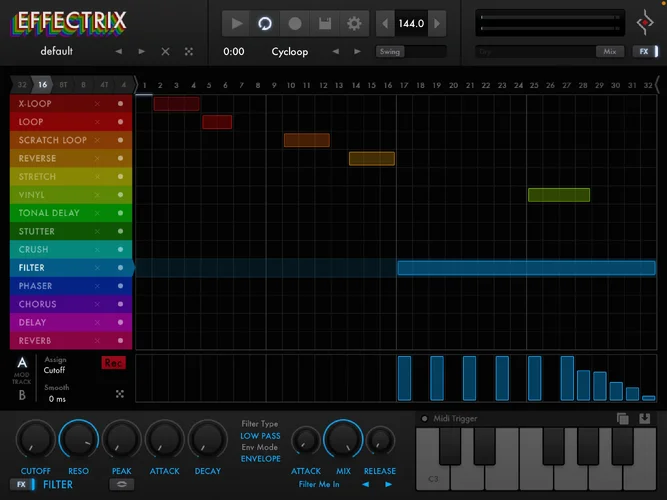The image size is (667, 500).
Task: Toggle the loop/cycle playback icon
Action: 265,23
